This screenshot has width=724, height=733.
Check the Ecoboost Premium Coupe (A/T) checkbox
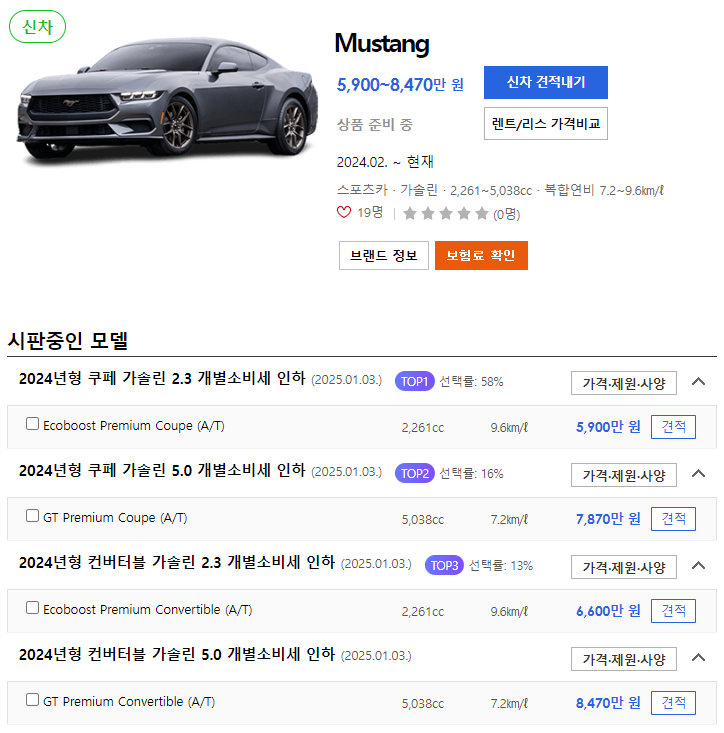coord(32,424)
